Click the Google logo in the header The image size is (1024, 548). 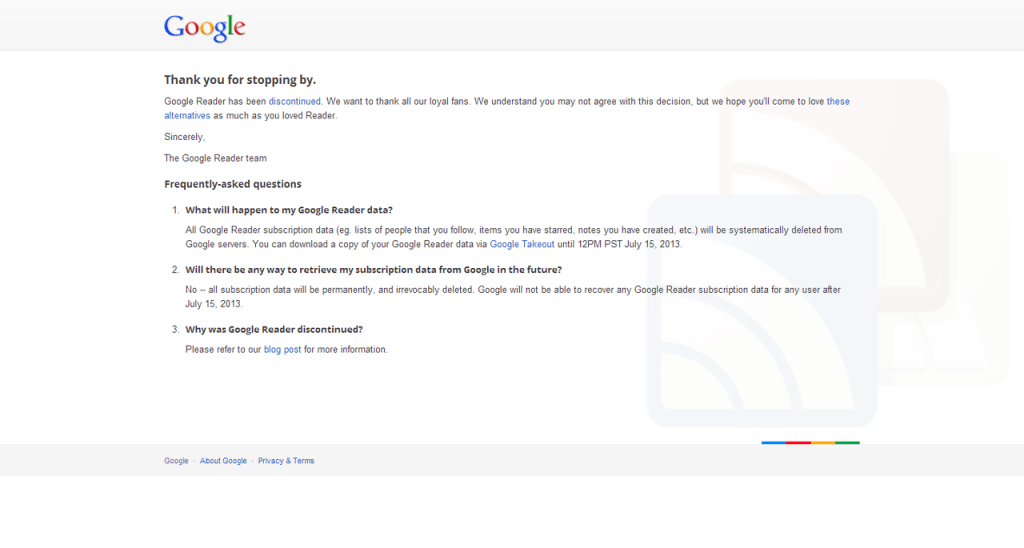tap(204, 27)
